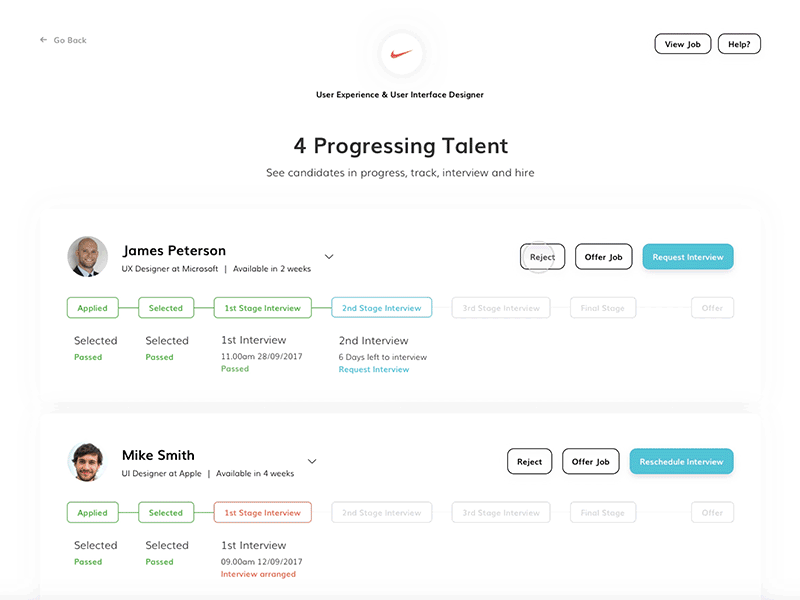
Task: Offer Job to Mike Smith
Action: pyautogui.click(x=590, y=462)
